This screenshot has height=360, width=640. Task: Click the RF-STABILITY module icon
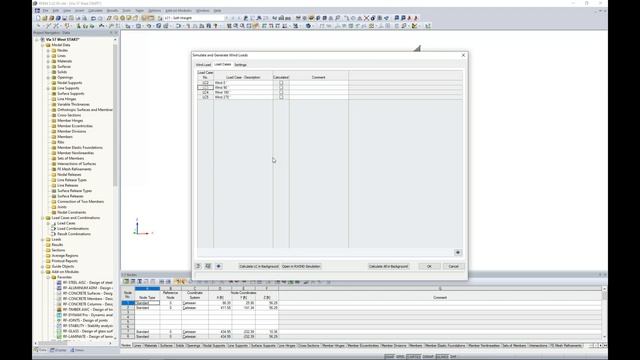pos(59,326)
